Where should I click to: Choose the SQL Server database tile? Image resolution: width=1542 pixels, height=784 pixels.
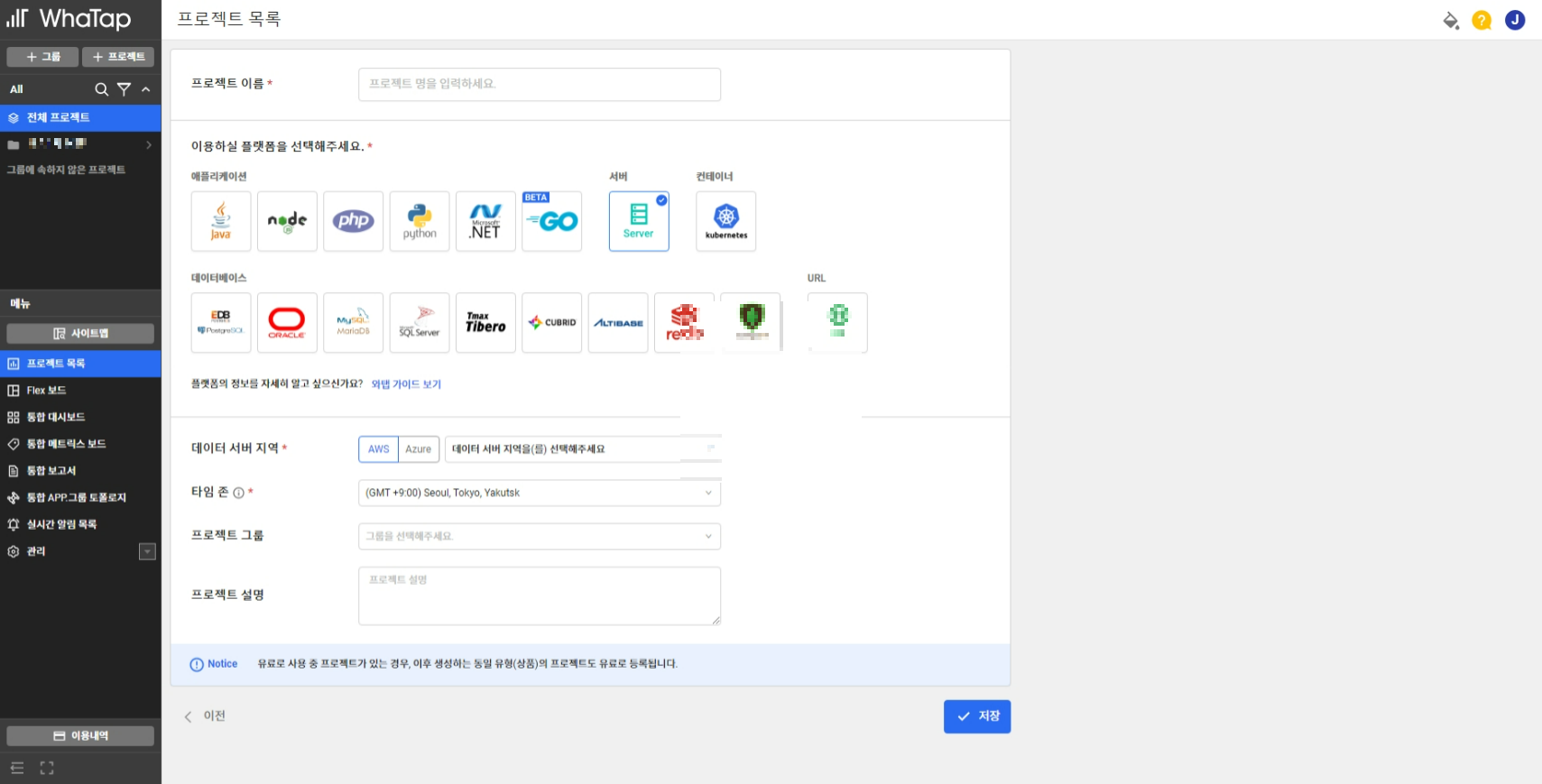[x=420, y=323]
